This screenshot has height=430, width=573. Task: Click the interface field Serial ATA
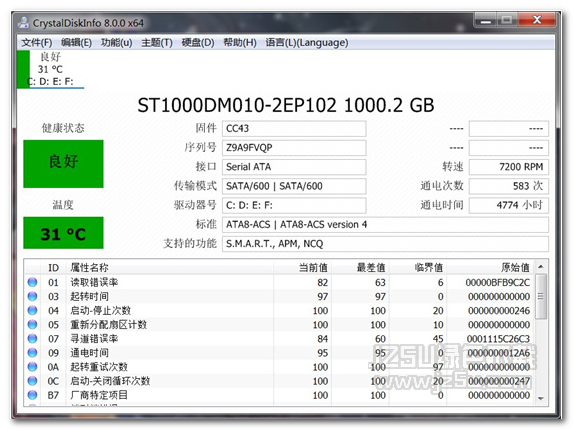pos(294,167)
